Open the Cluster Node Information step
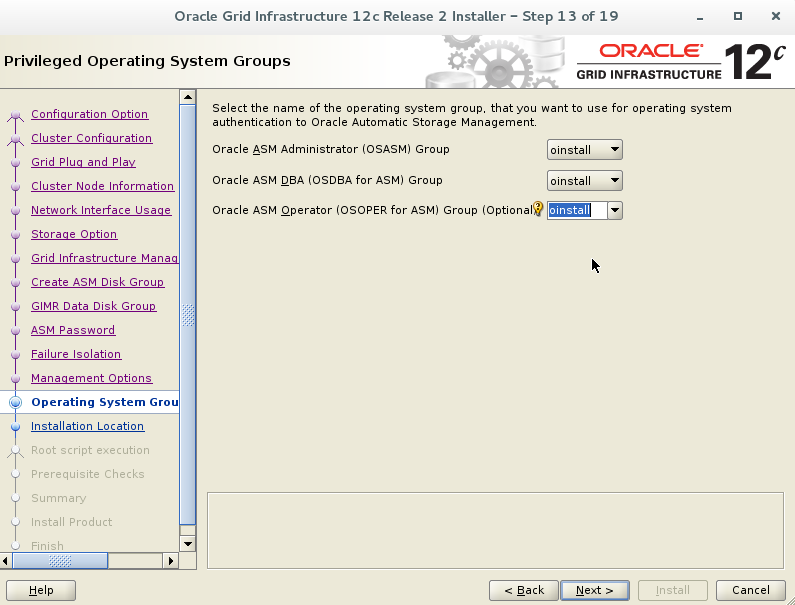 pyautogui.click(x=102, y=186)
